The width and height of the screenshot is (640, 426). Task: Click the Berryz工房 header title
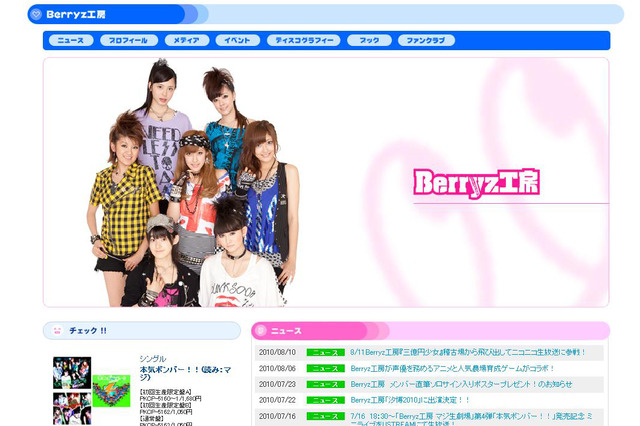coord(76,15)
